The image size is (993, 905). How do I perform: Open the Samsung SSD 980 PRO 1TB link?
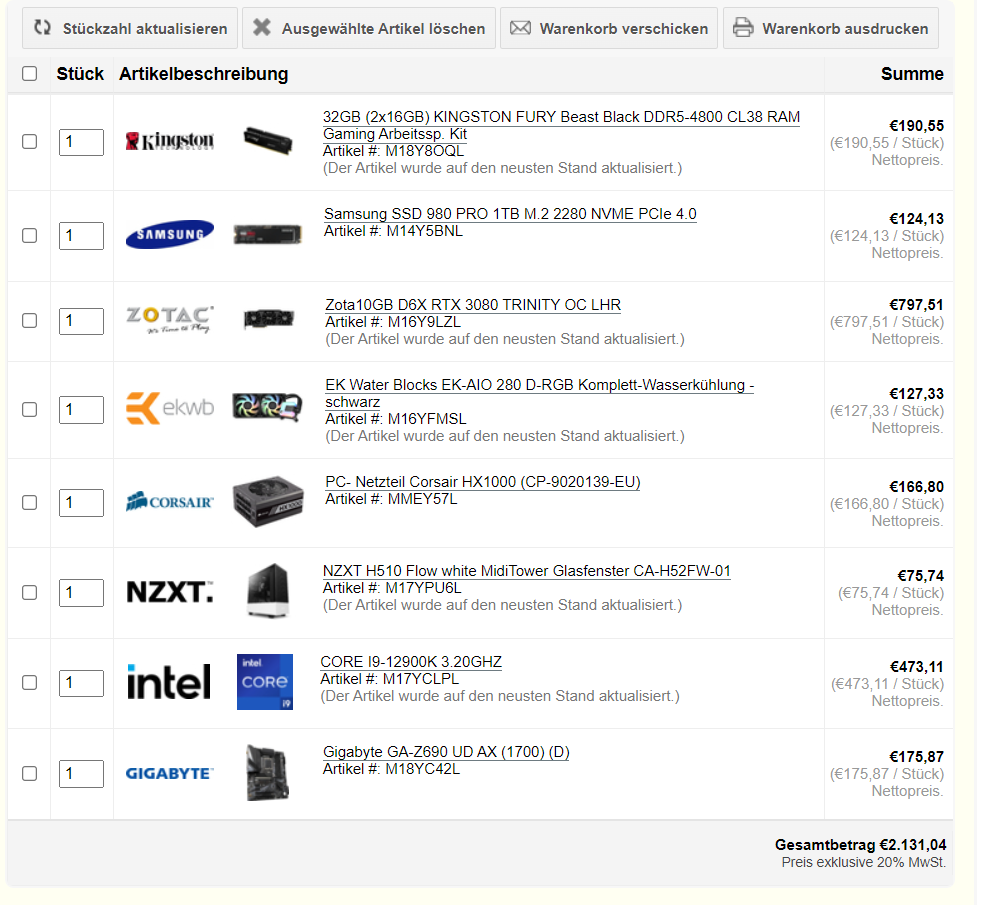click(x=510, y=214)
